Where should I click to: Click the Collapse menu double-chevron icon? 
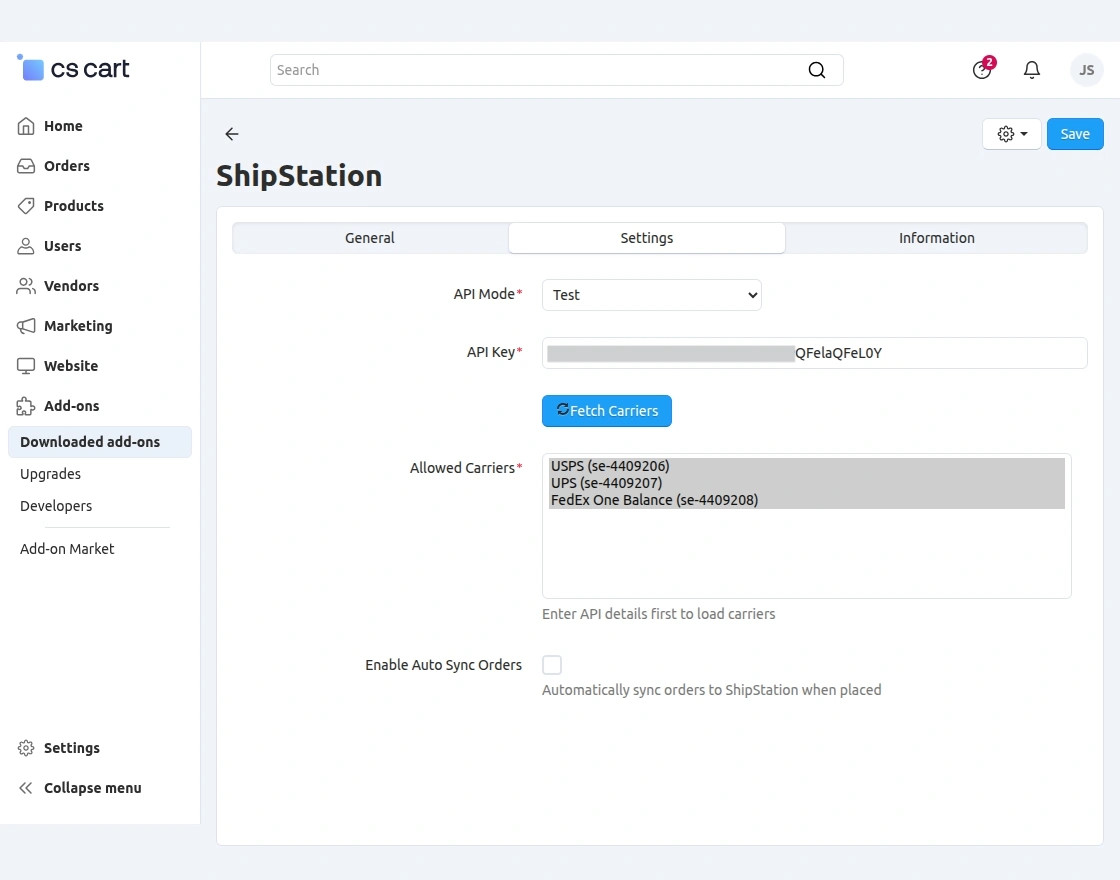click(26, 788)
